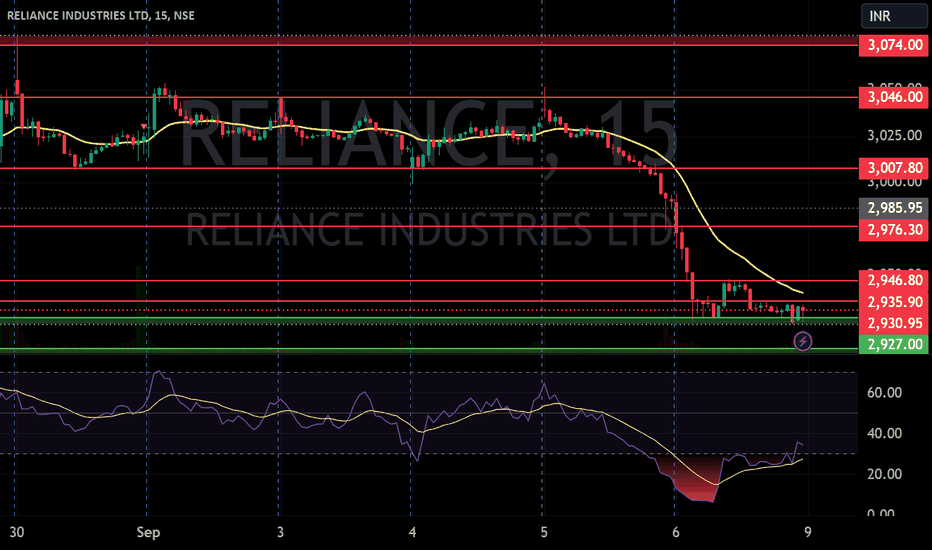Click the gray 2,985.95 price label
The height and width of the screenshot is (550, 932).
click(x=893, y=208)
